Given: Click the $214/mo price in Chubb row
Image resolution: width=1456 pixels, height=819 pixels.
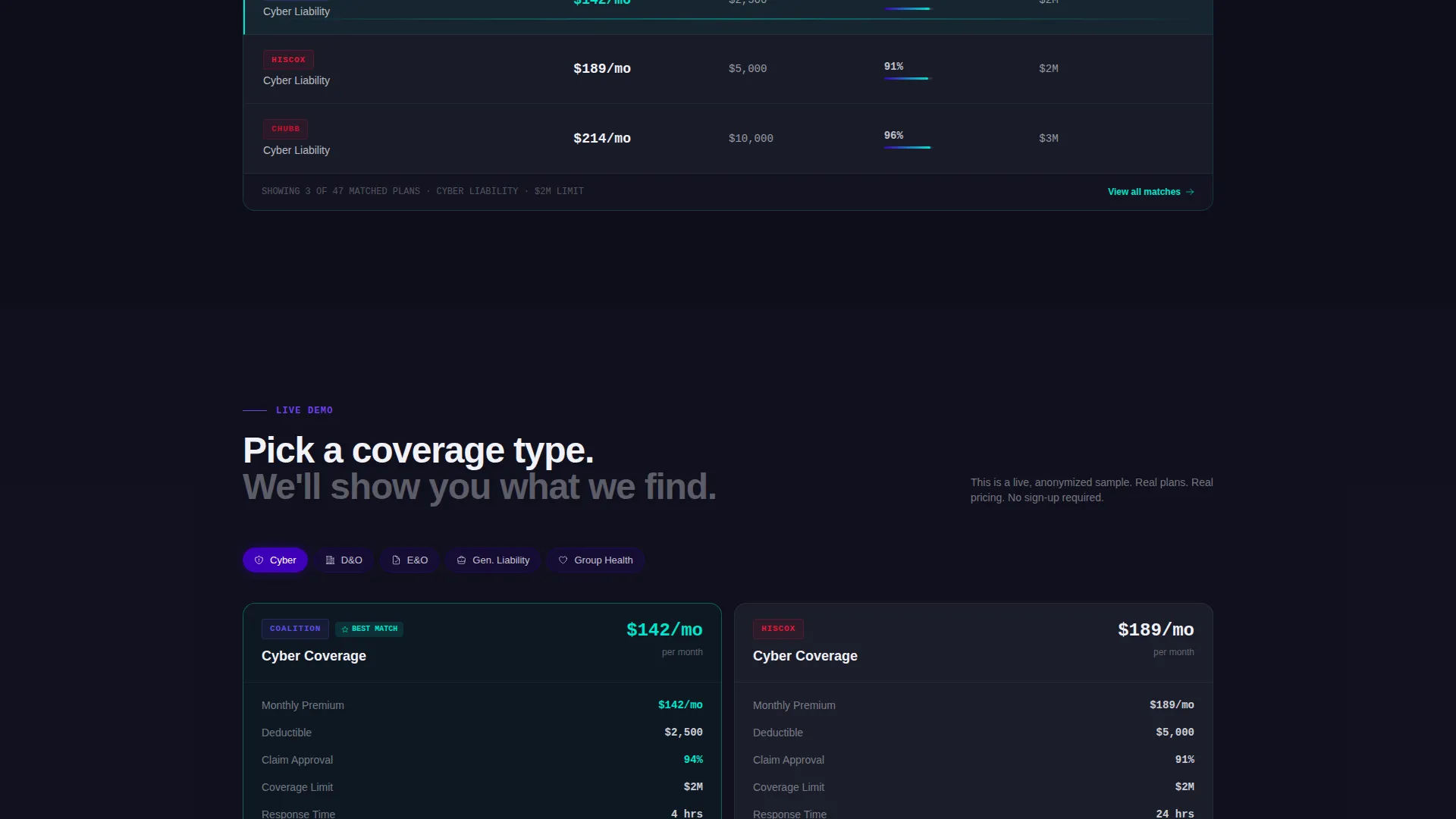Looking at the screenshot, I should (x=602, y=139).
